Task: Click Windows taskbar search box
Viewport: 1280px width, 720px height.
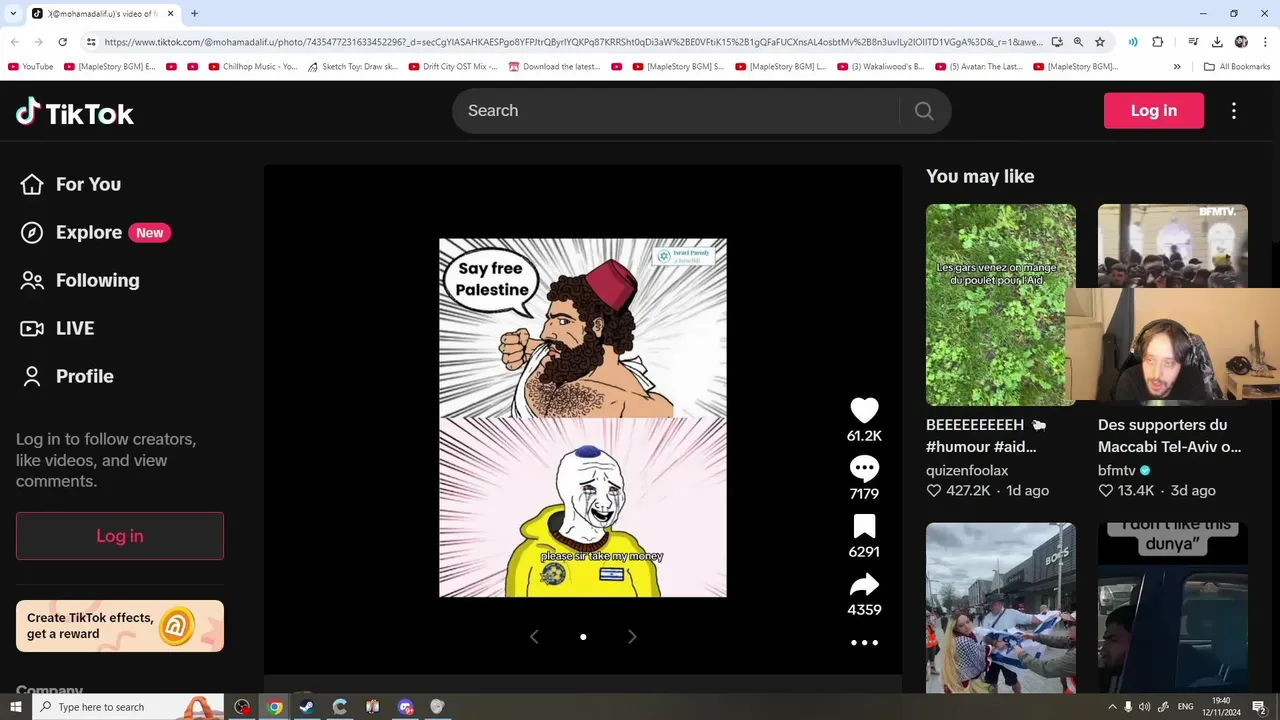Action: click(130, 707)
